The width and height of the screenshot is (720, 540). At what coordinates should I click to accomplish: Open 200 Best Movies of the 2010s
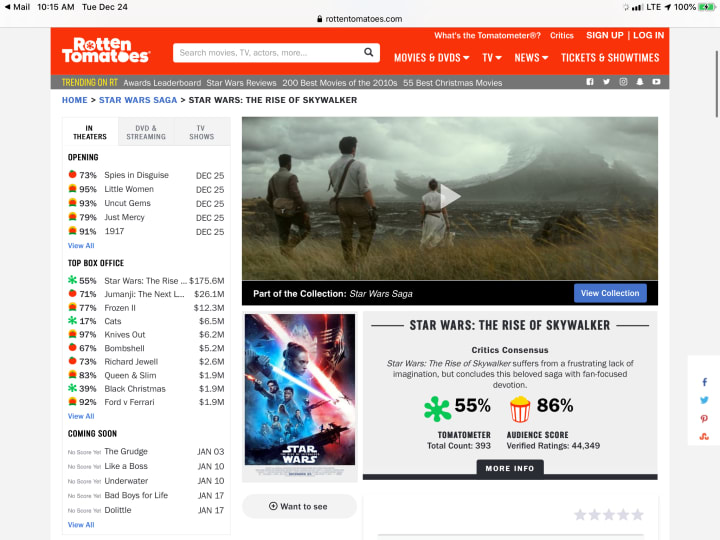339,83
